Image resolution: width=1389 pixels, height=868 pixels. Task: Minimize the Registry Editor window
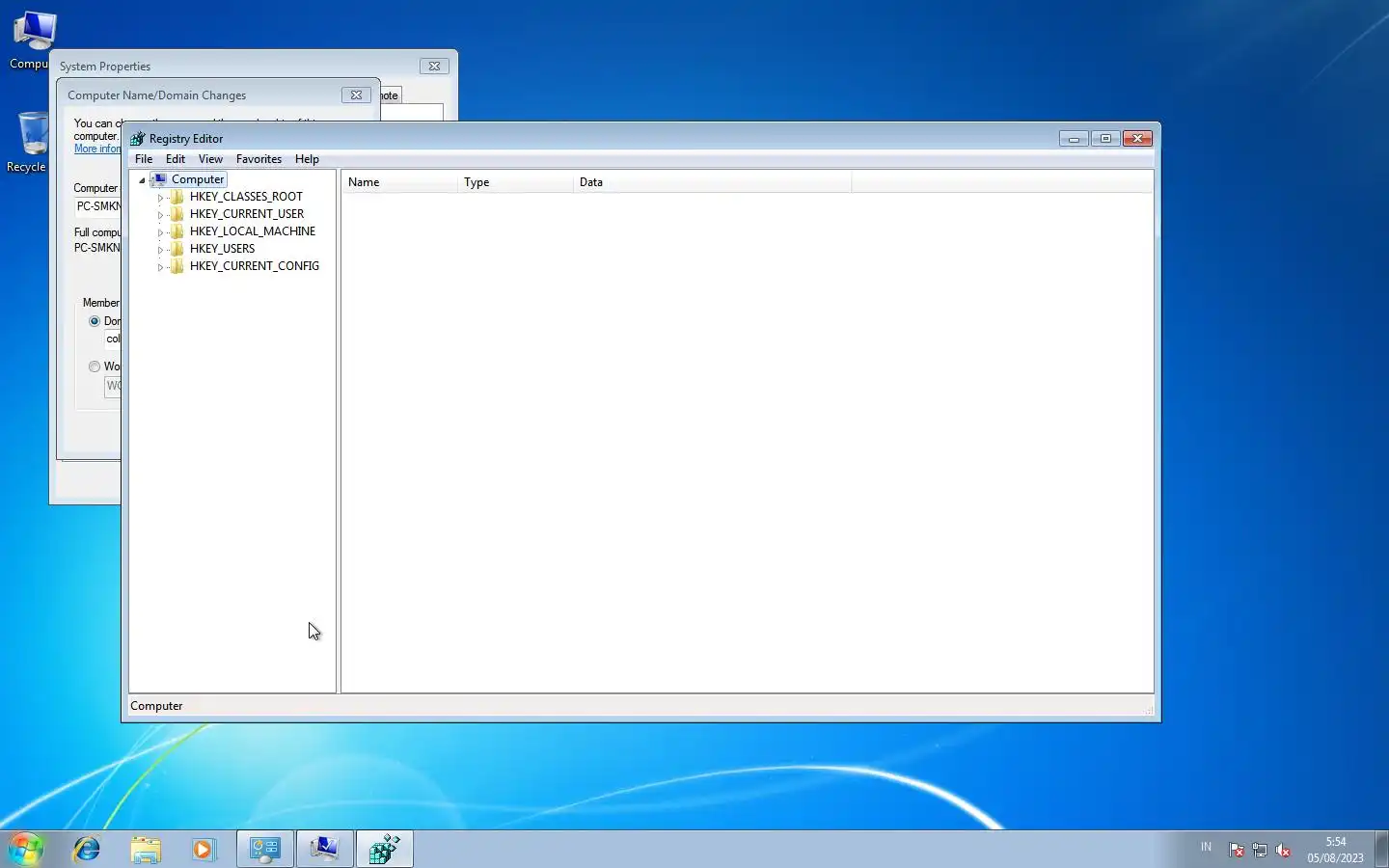1074,139
